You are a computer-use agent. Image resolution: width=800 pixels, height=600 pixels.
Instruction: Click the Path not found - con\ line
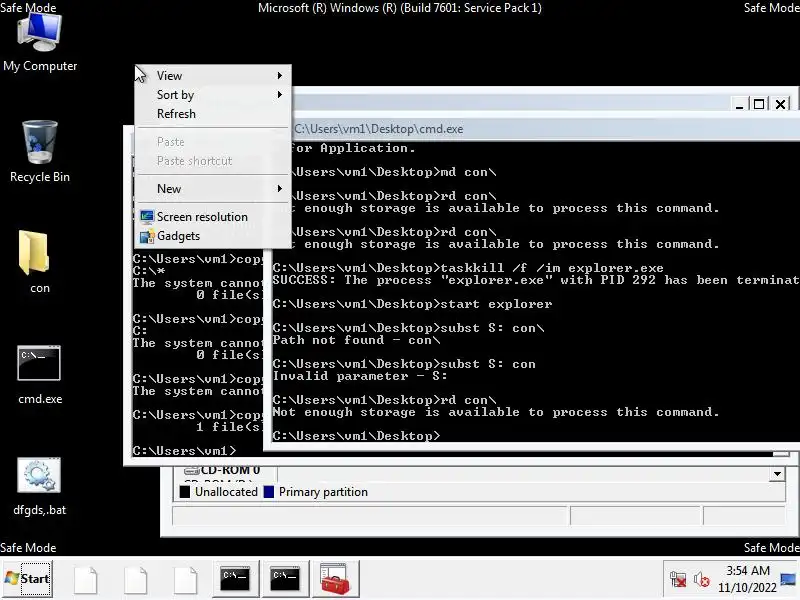click(x=356, y=340)
